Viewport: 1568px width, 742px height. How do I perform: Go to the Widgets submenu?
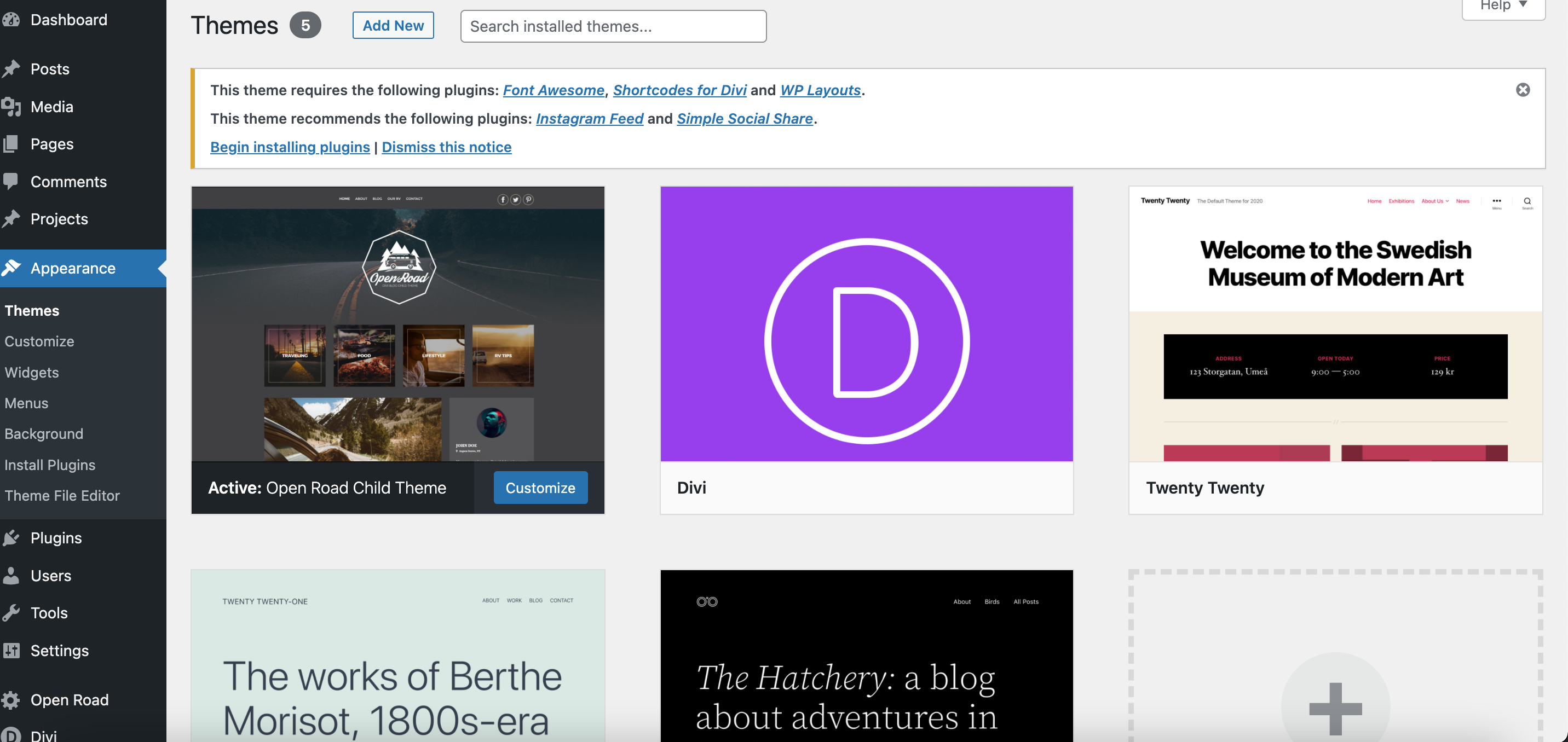(32, 372)
